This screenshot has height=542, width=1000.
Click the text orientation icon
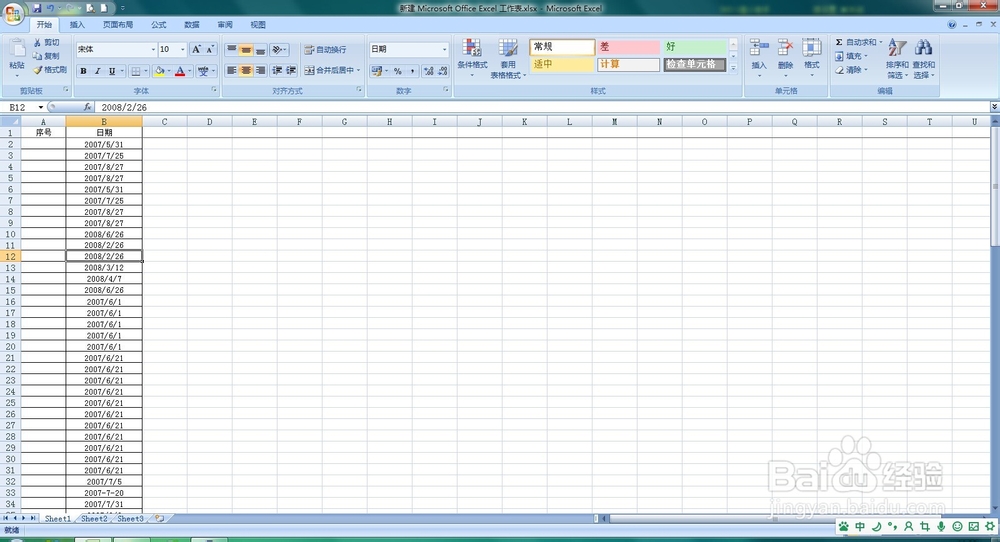[x=277, y=49]
